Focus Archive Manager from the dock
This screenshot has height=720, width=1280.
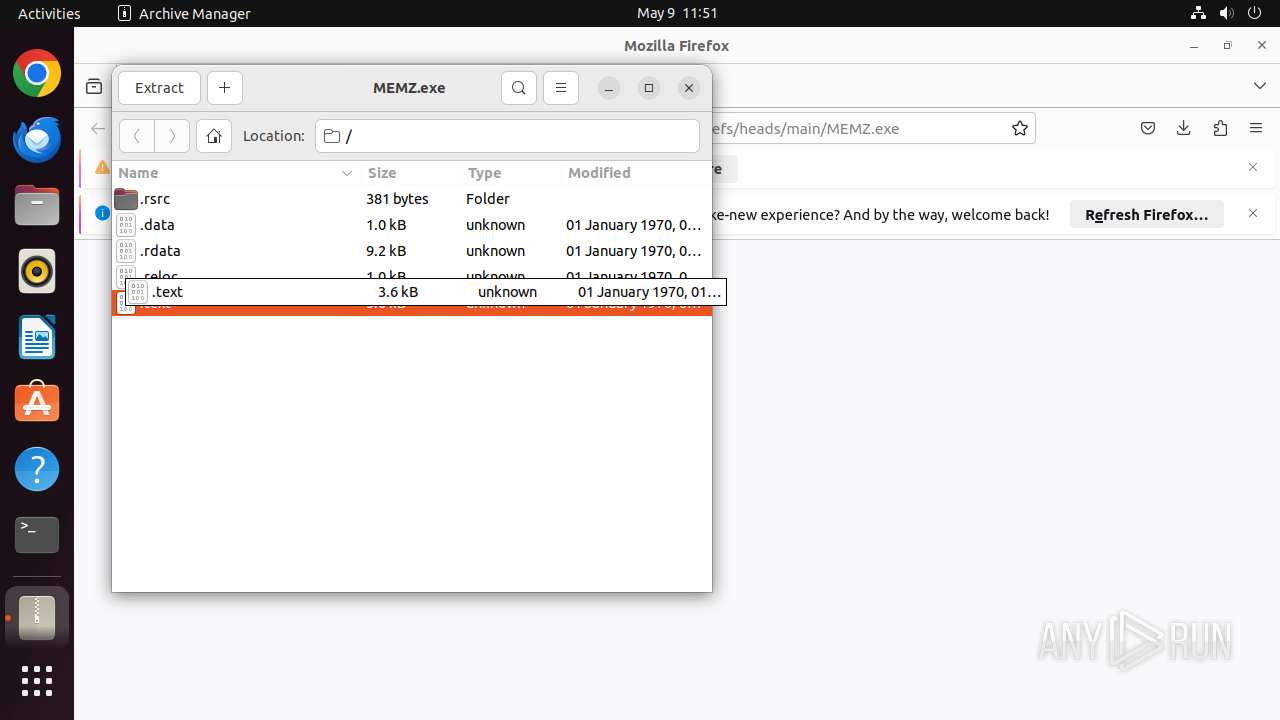pyautogui.click(x=37, y=618)
